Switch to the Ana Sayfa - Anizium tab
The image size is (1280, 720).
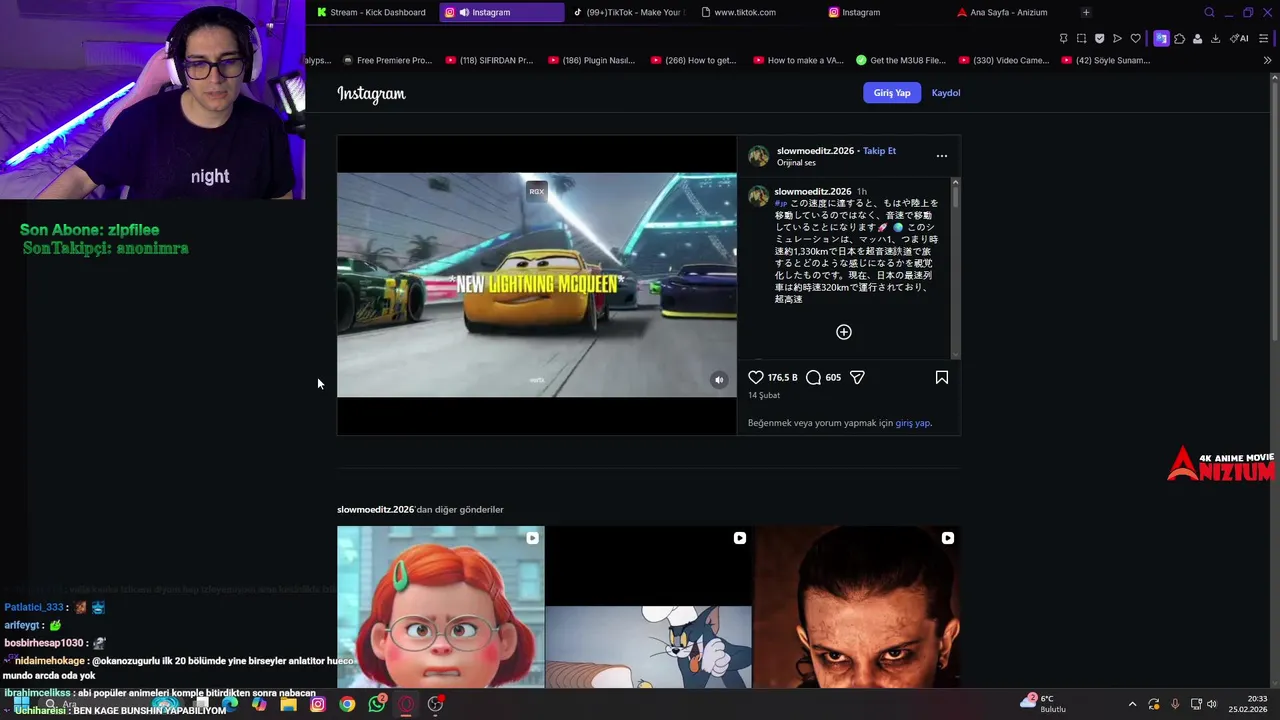click(1008, 12)
